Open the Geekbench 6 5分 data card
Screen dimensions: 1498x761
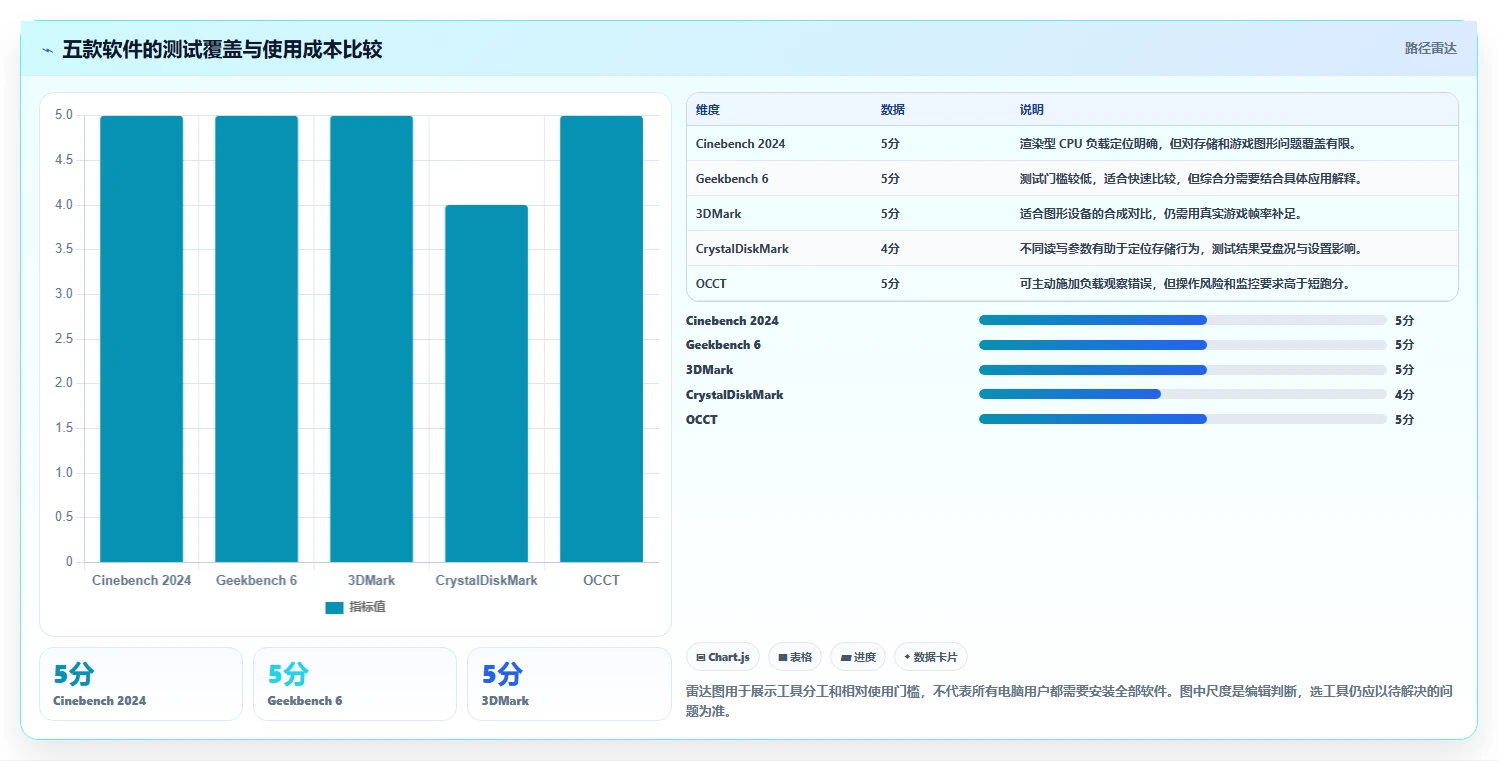pyautogui.click(x=355, y=684)
